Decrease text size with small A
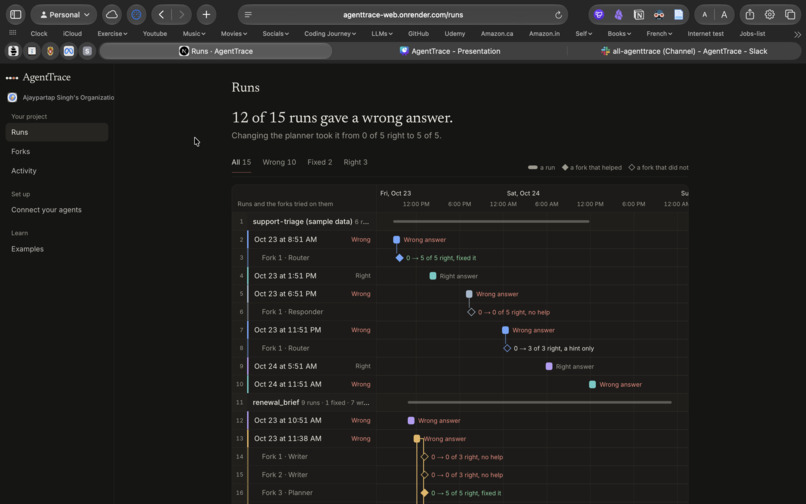 (x=705, y=15)
